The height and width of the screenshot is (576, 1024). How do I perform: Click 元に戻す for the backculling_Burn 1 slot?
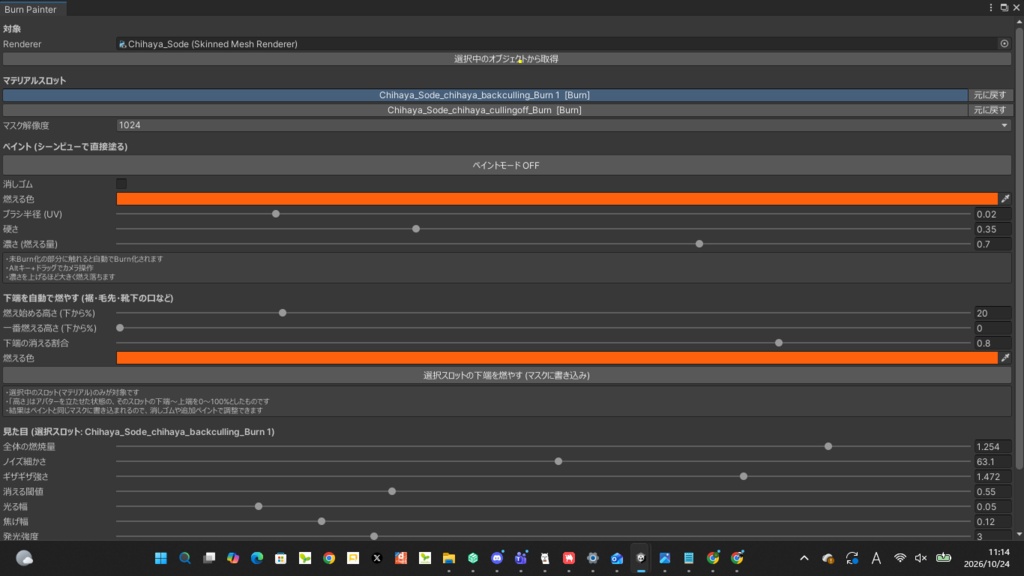(x=990, y=95)
